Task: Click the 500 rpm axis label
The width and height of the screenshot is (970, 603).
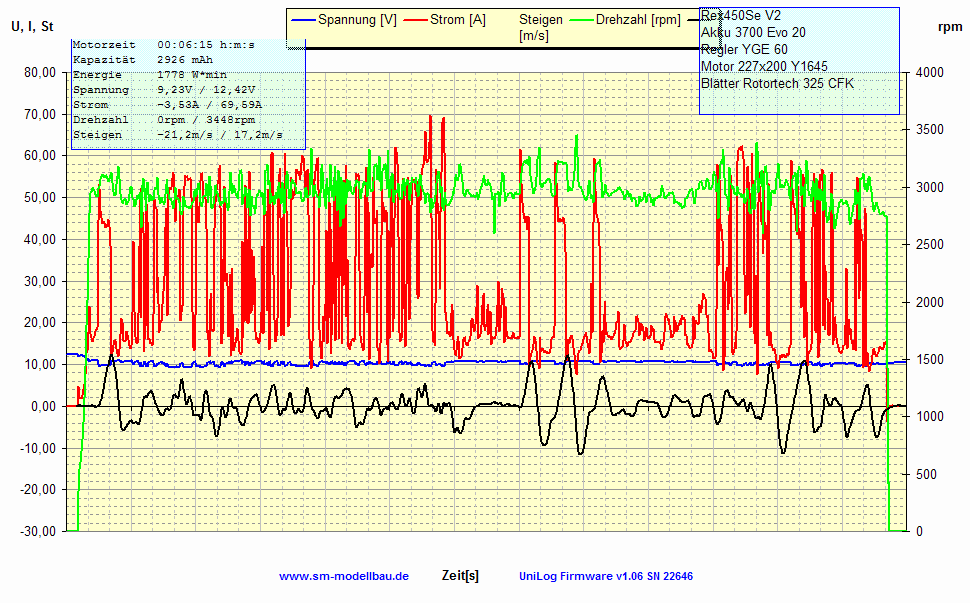Action: (926, 474)
